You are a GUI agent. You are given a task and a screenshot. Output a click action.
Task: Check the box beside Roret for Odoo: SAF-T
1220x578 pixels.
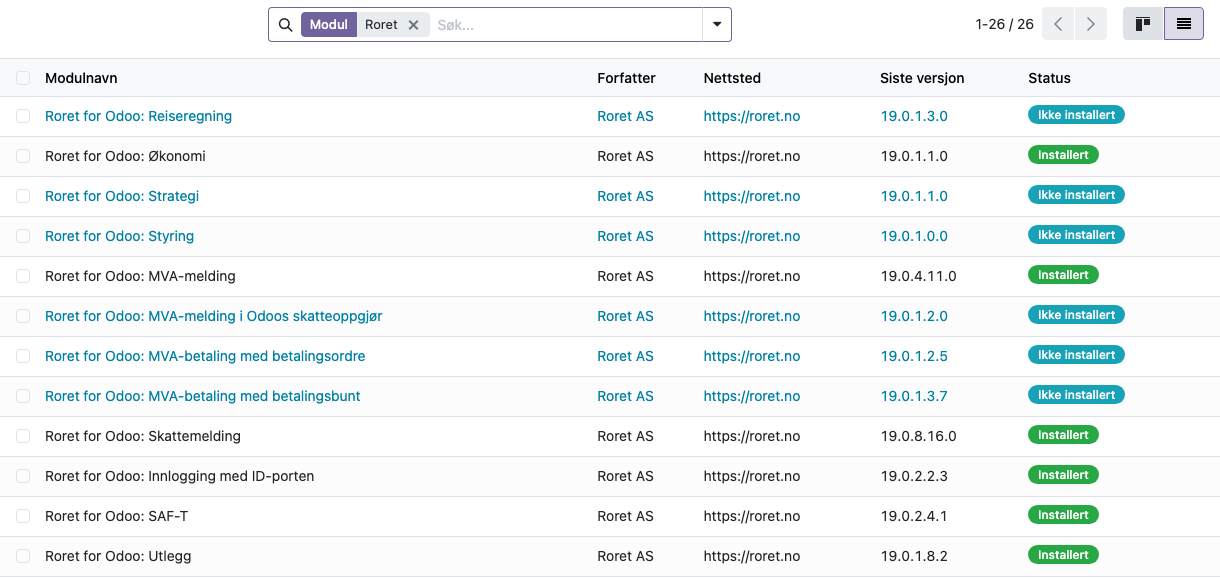(23, 516)
